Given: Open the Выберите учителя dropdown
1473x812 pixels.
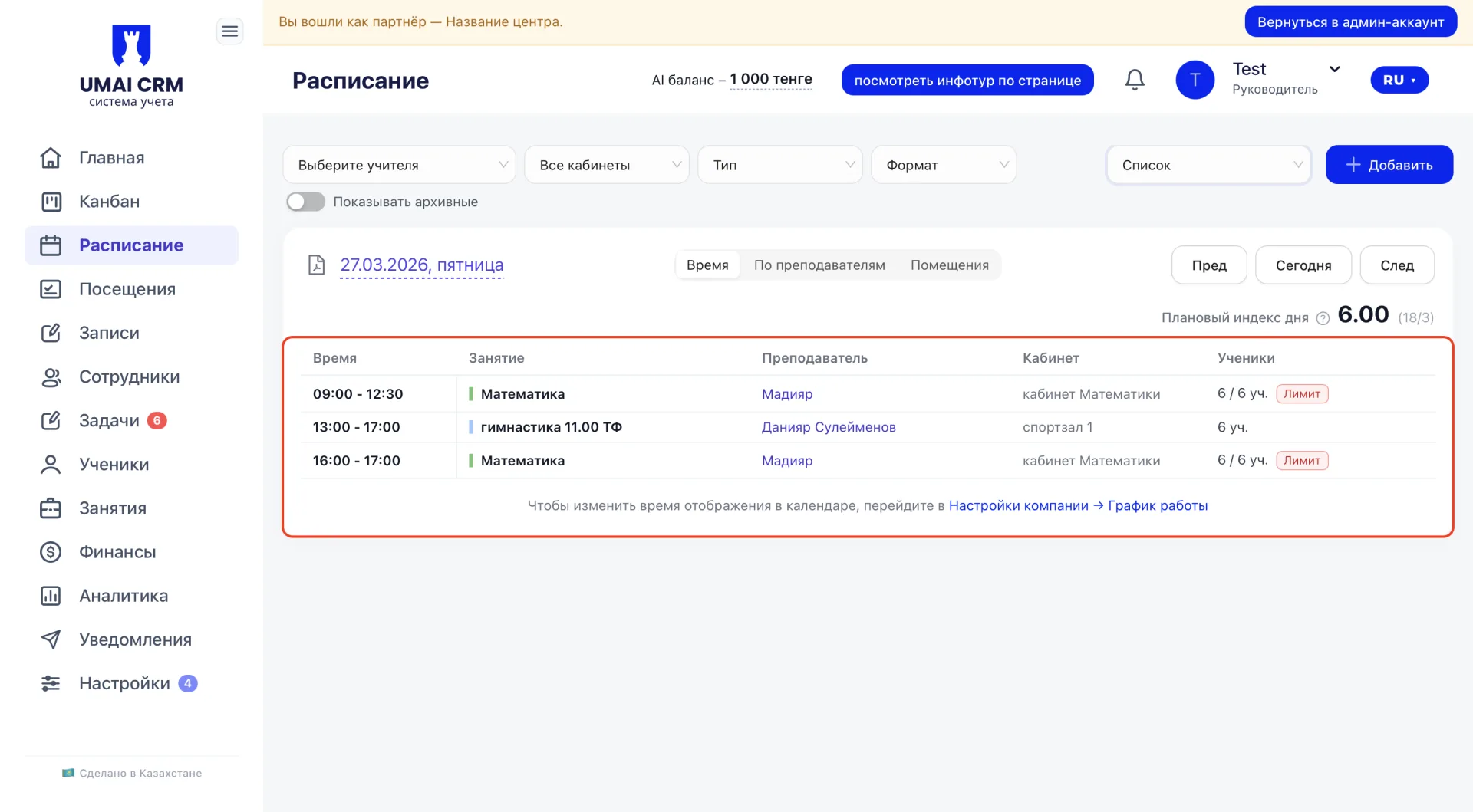Looking at the screenshot, I should tap(399, 165).
